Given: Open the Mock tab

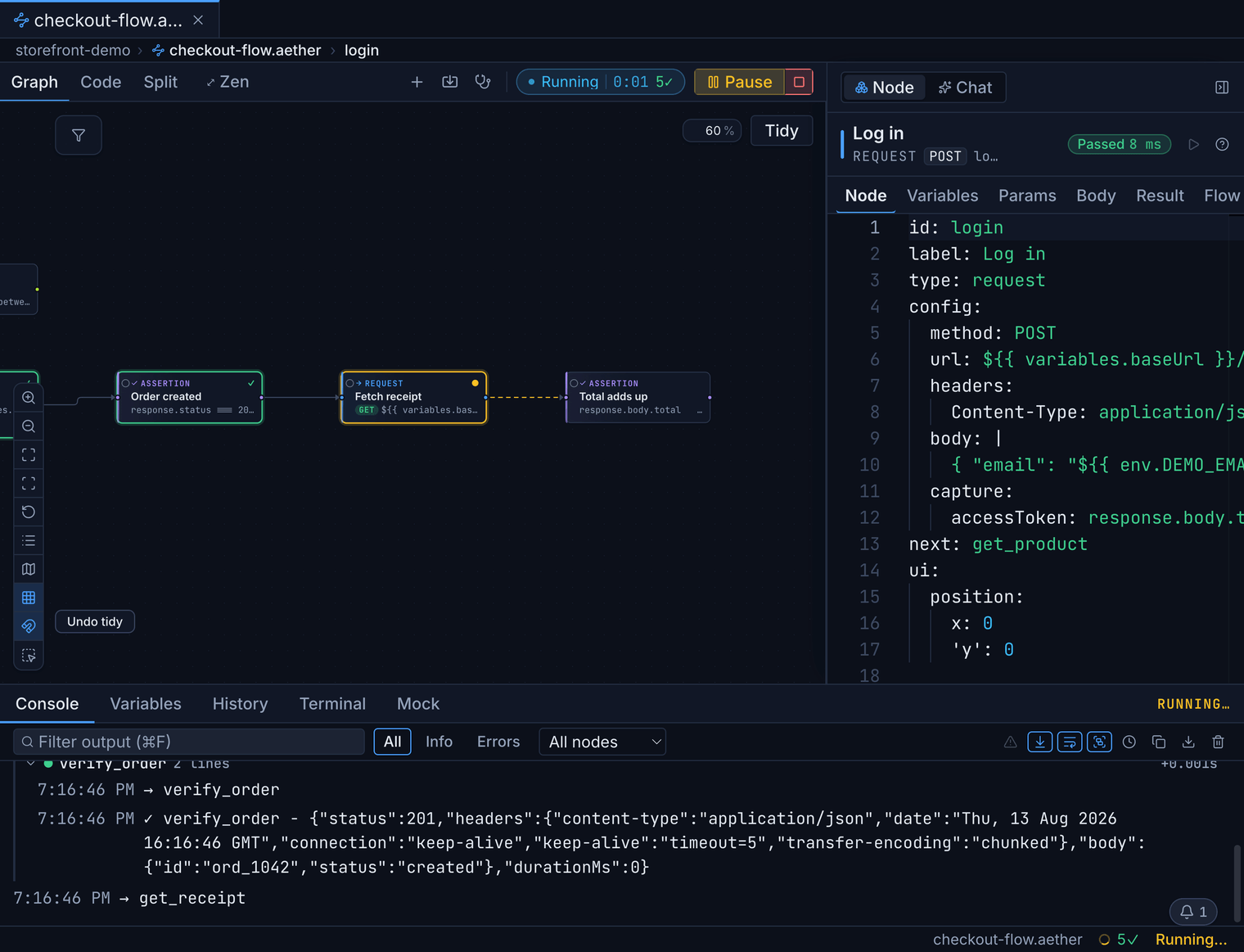Looking at the screenshot, I should coord(418,704).
